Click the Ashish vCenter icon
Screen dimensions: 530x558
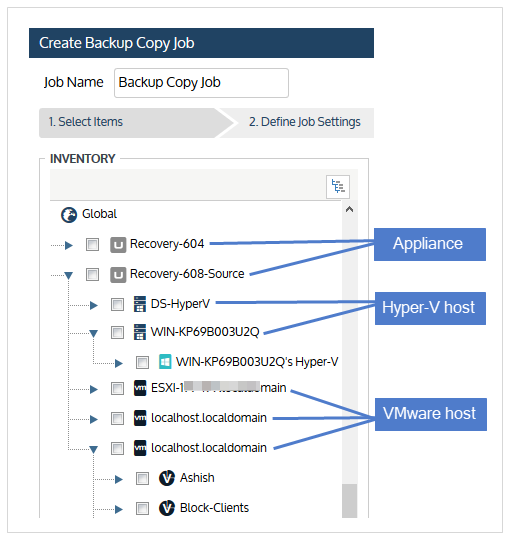pyautogui.click(x=167, y=478)
